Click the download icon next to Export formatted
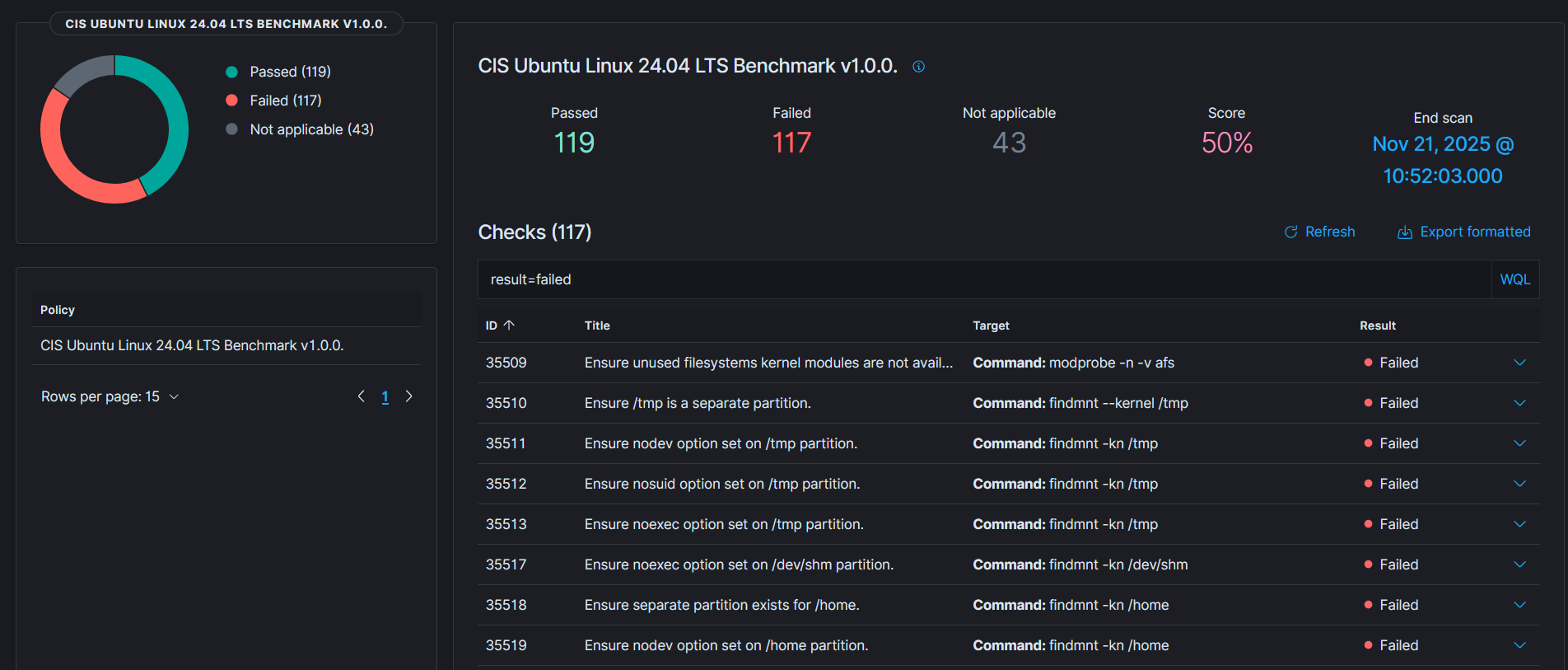The width and height of the screenshot is (1568, 670). tap(1404, 232)
